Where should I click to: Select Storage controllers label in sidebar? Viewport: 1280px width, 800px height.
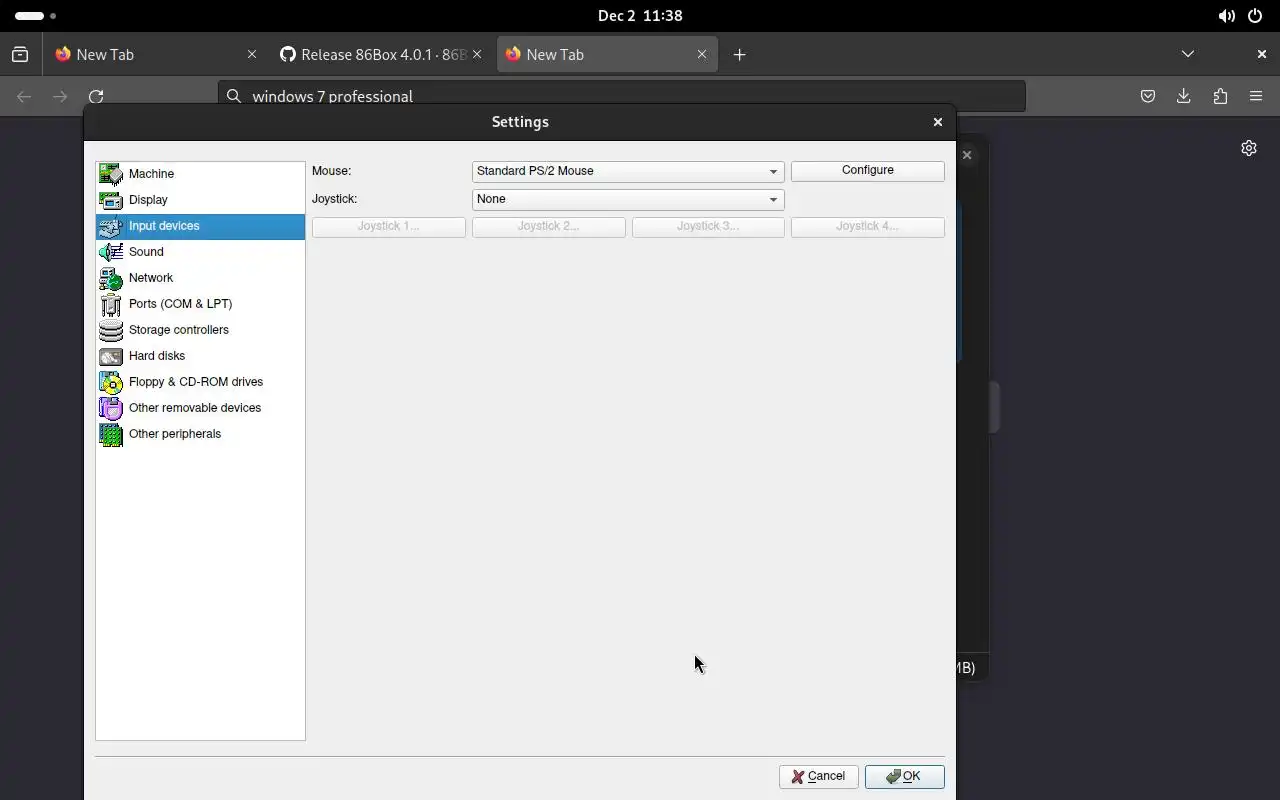pos(179,330)
